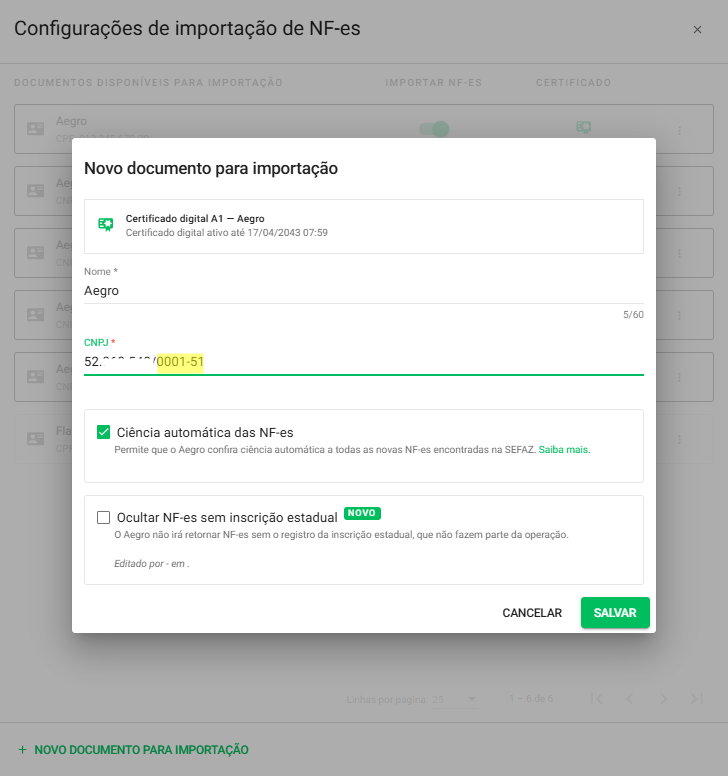This screenshot has height=776, width=728.
Task: Focus the Nome text field
Action: [363, 291]
